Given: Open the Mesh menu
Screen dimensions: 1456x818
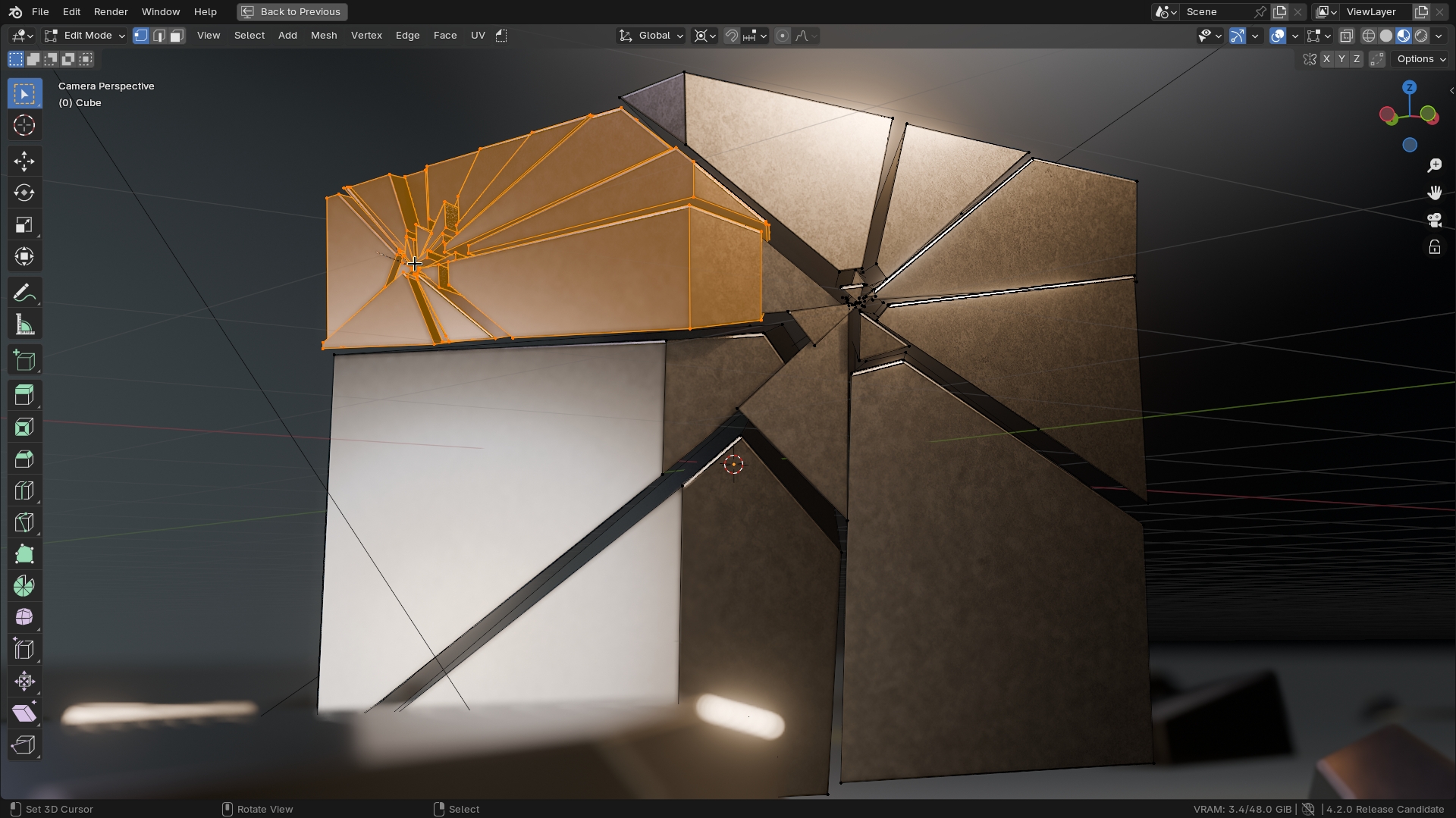Looking at the screenshot, I should (x=324, y=35).
